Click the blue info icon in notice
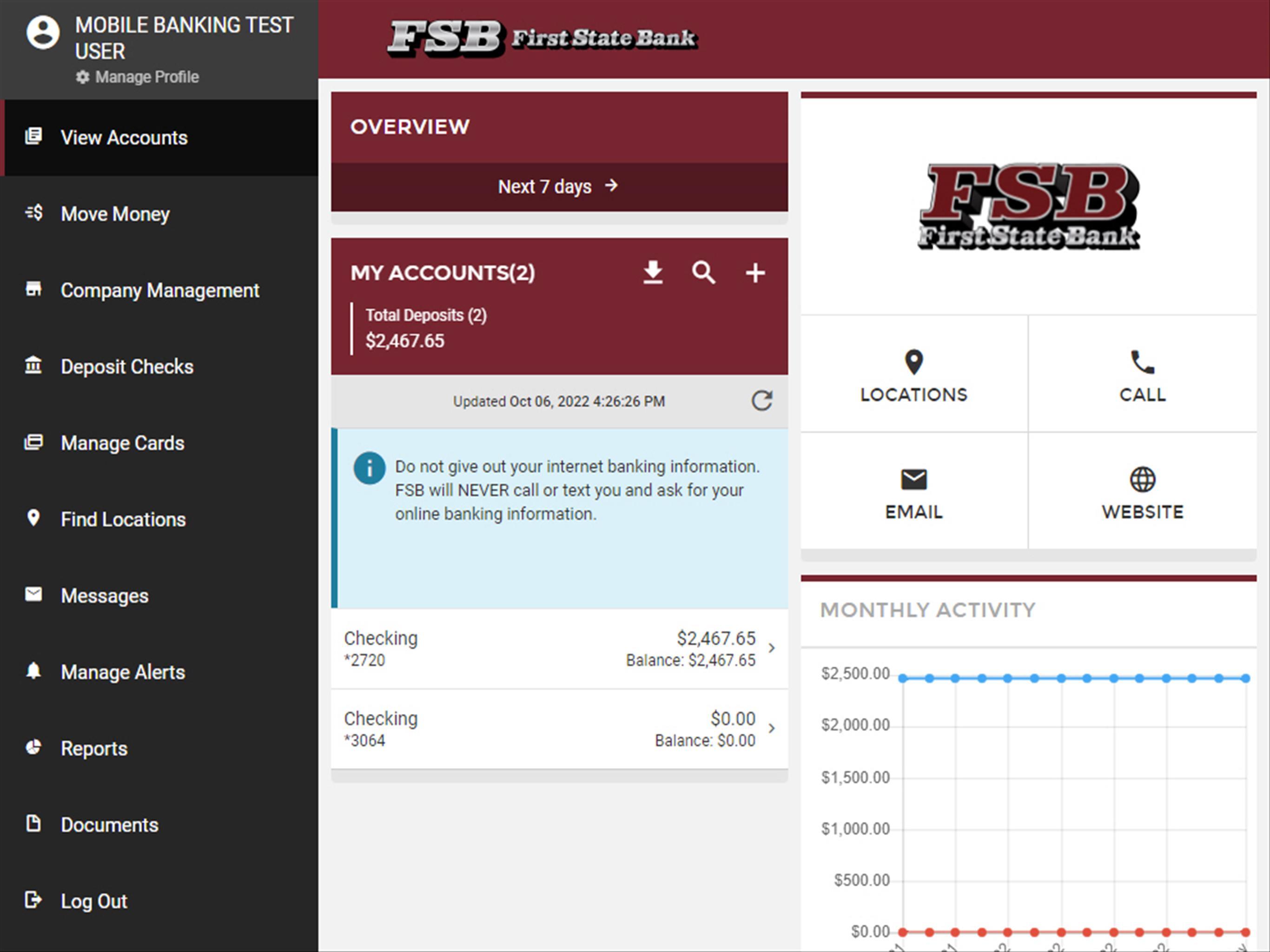Viewport: 1270px width, 952px height. point(369,469)
